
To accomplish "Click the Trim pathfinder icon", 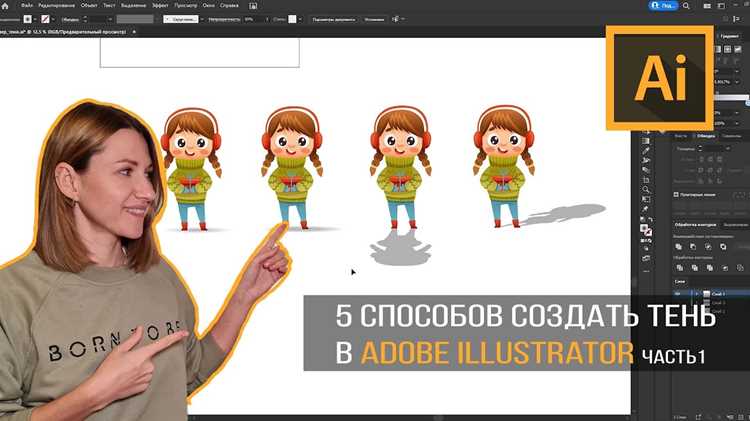I will (695, 268).
